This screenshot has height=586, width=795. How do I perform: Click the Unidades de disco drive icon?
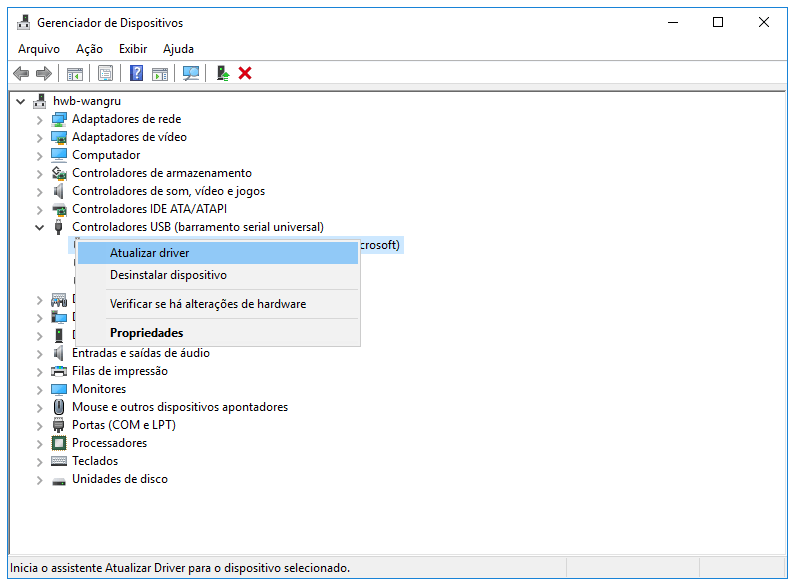click(59, 481)
